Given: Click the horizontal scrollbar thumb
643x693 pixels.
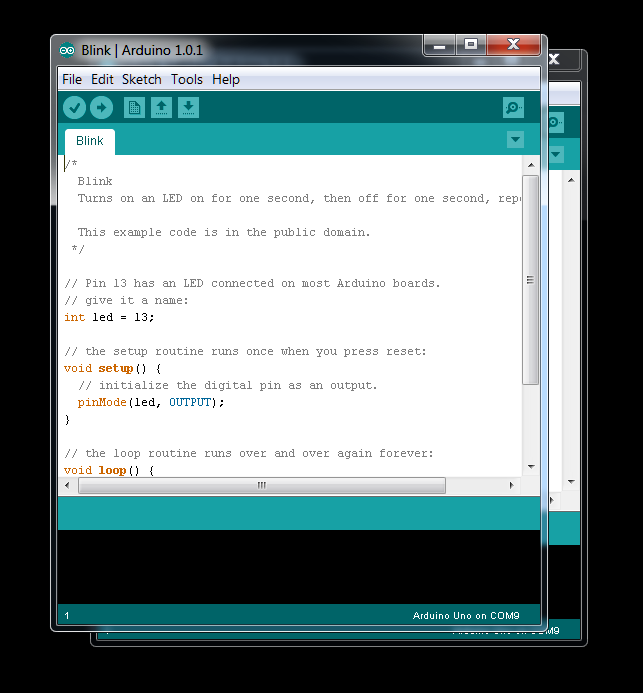Looking at the screenshot, I should (x=262, y=485).
